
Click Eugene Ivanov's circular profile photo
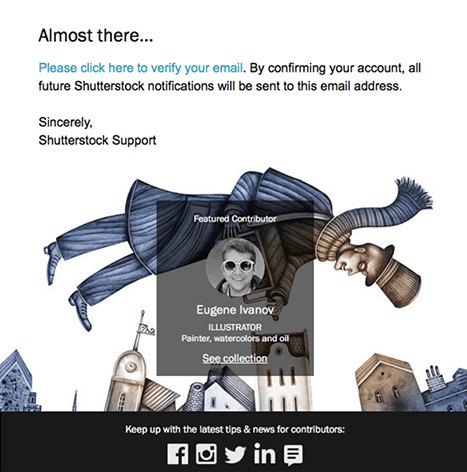pos(235,267)
